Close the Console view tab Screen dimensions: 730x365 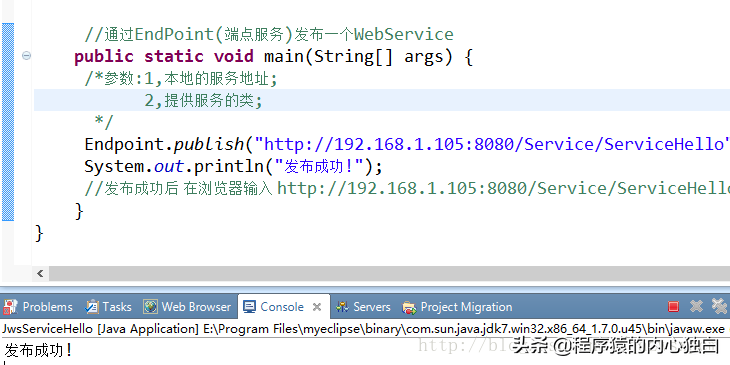pos(317,307)
